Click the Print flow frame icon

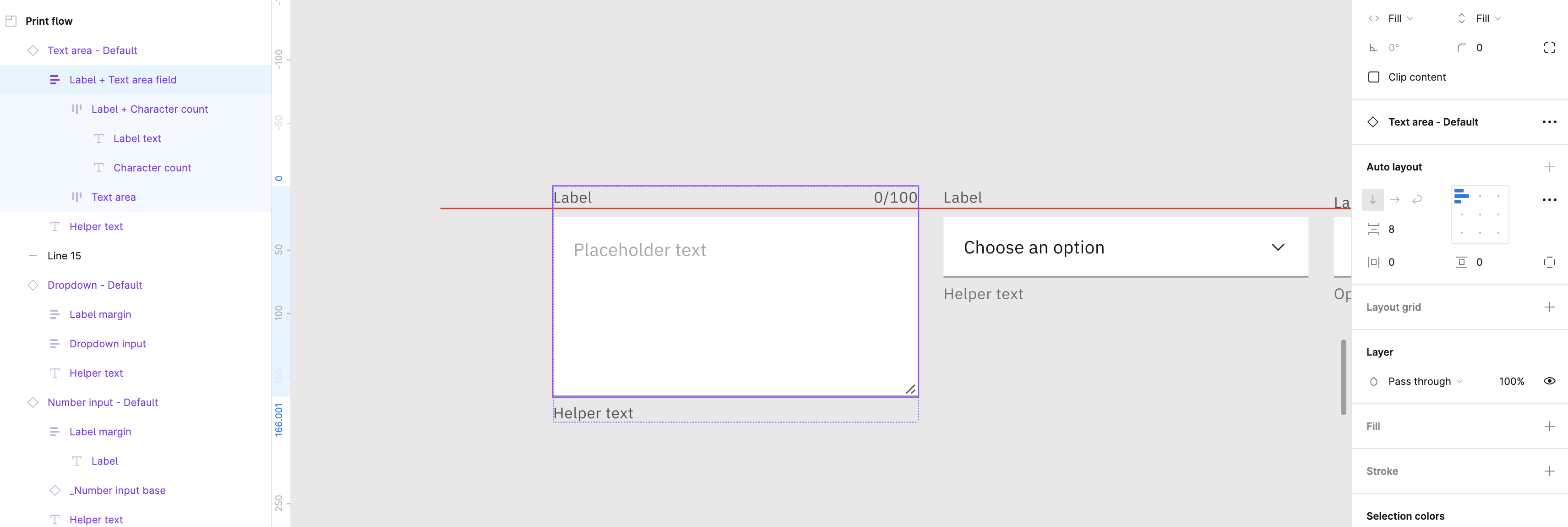tap(11, 21)
